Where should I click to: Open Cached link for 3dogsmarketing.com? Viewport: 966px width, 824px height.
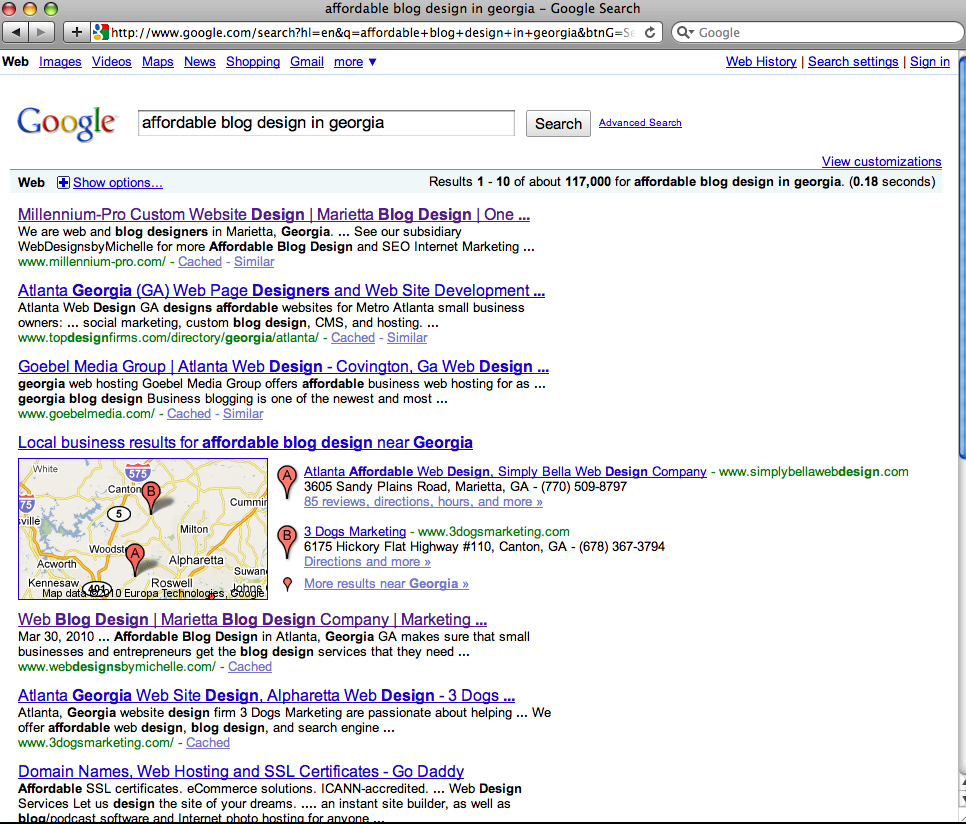(208, 743)
